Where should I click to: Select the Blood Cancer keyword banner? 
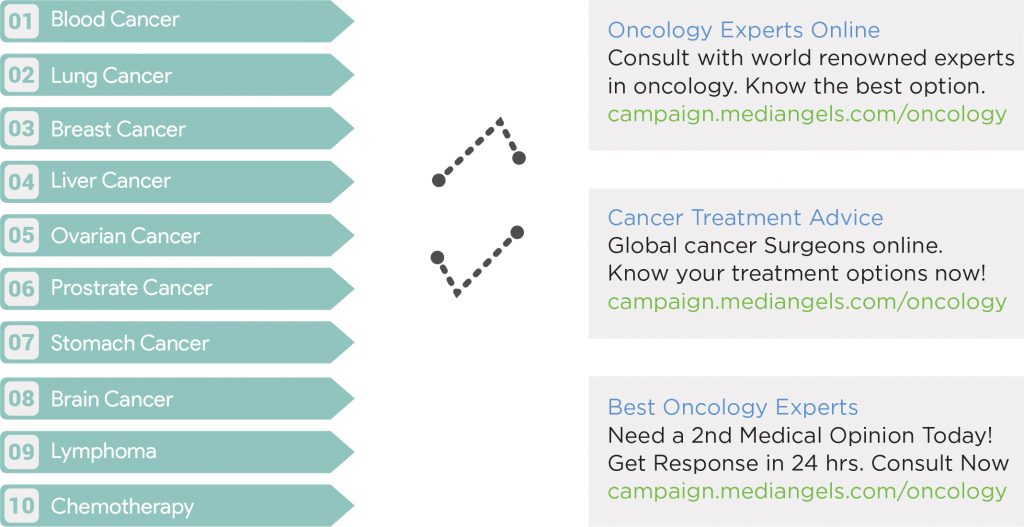pos(176,21)
